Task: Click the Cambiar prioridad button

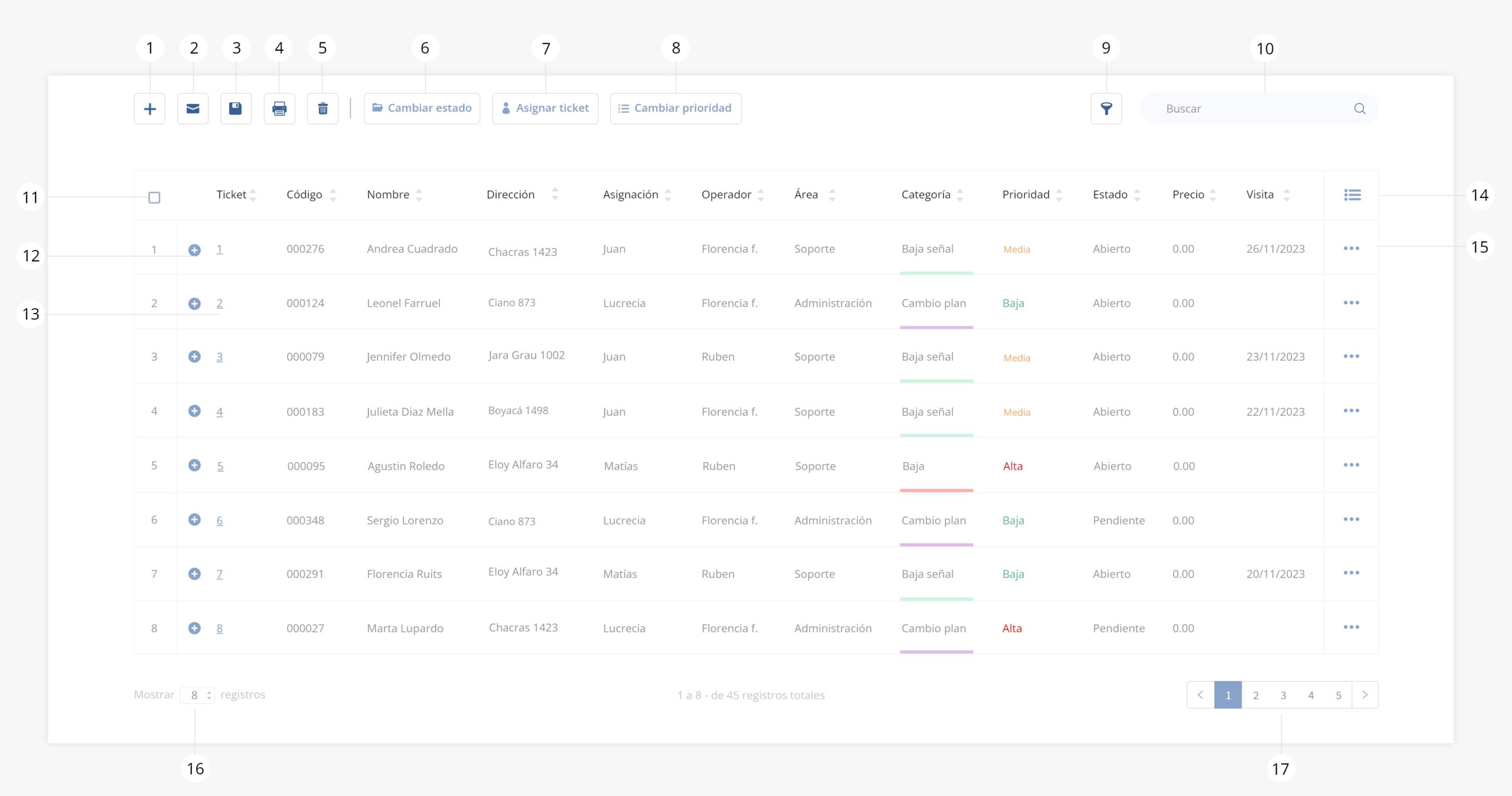Action: (676, 109)
